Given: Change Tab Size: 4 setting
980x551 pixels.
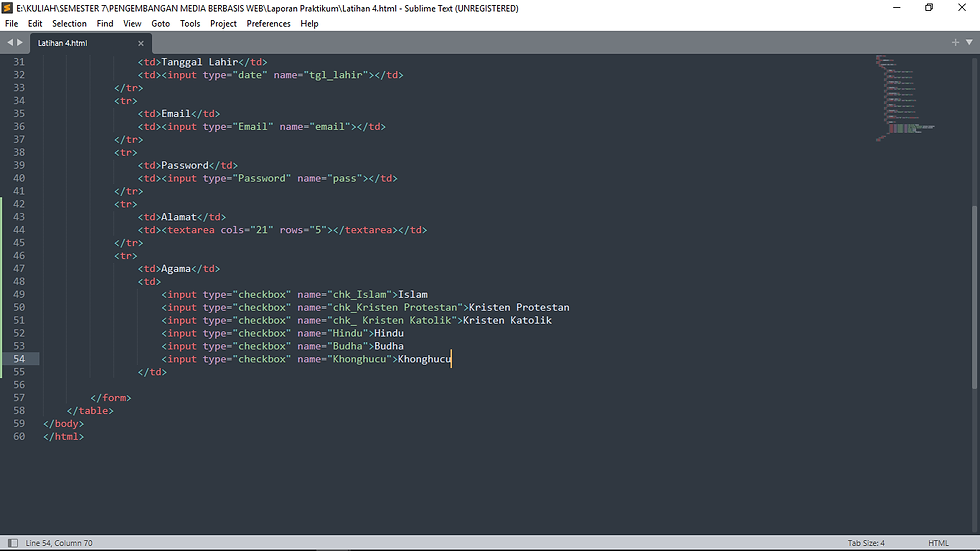Looking at the screenshot, I should [x=866, y=543].
